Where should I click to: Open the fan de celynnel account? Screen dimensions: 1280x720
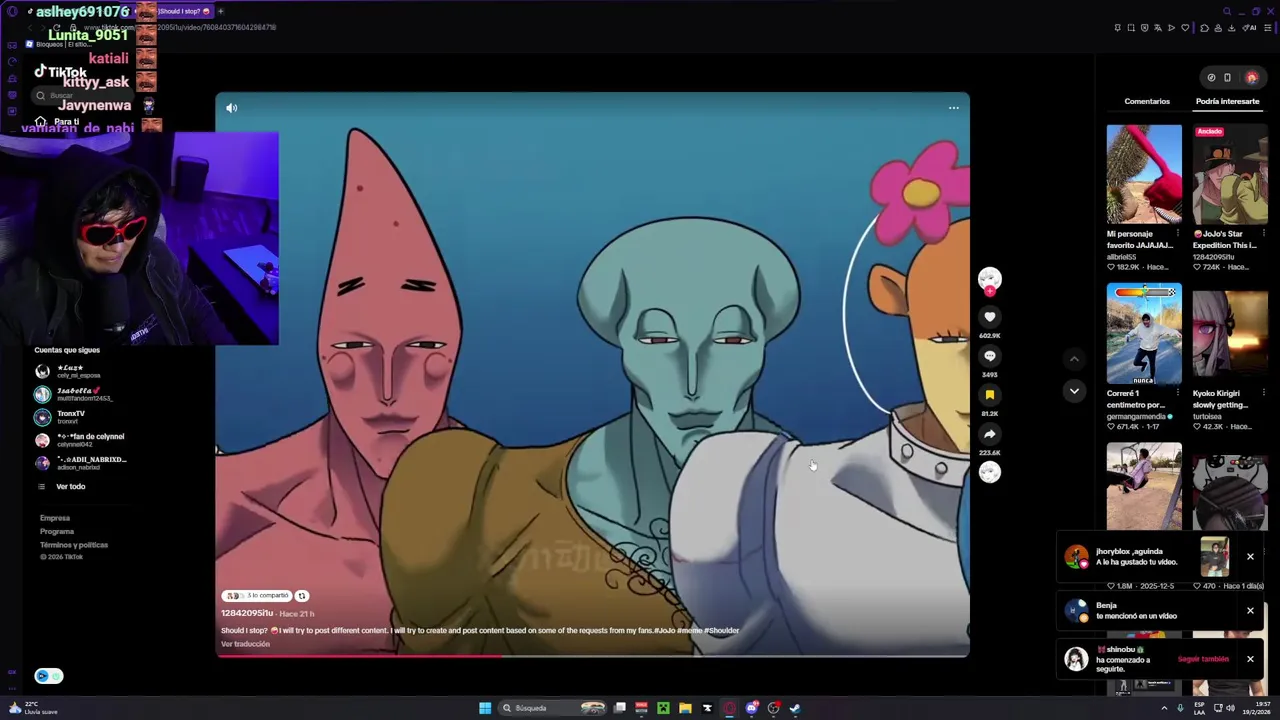(x=80, y=440)
